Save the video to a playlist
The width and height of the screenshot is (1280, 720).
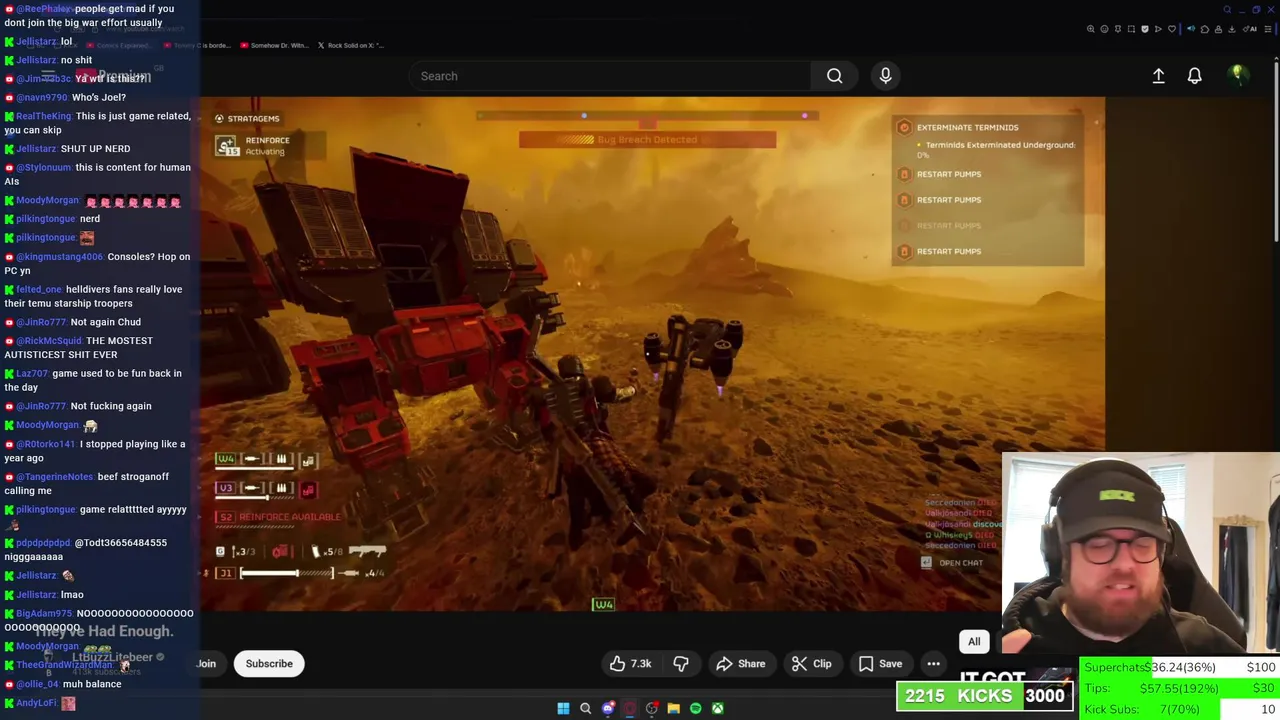[x=880, y=664]
